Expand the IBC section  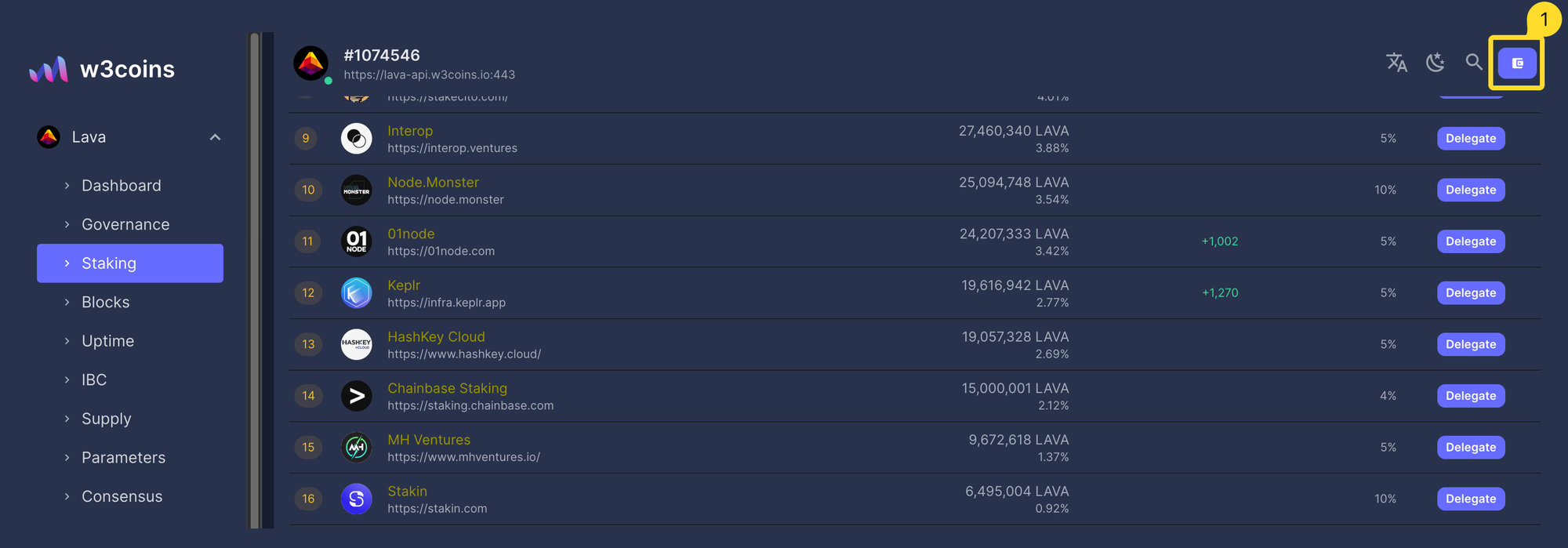(x=94, y=379)
